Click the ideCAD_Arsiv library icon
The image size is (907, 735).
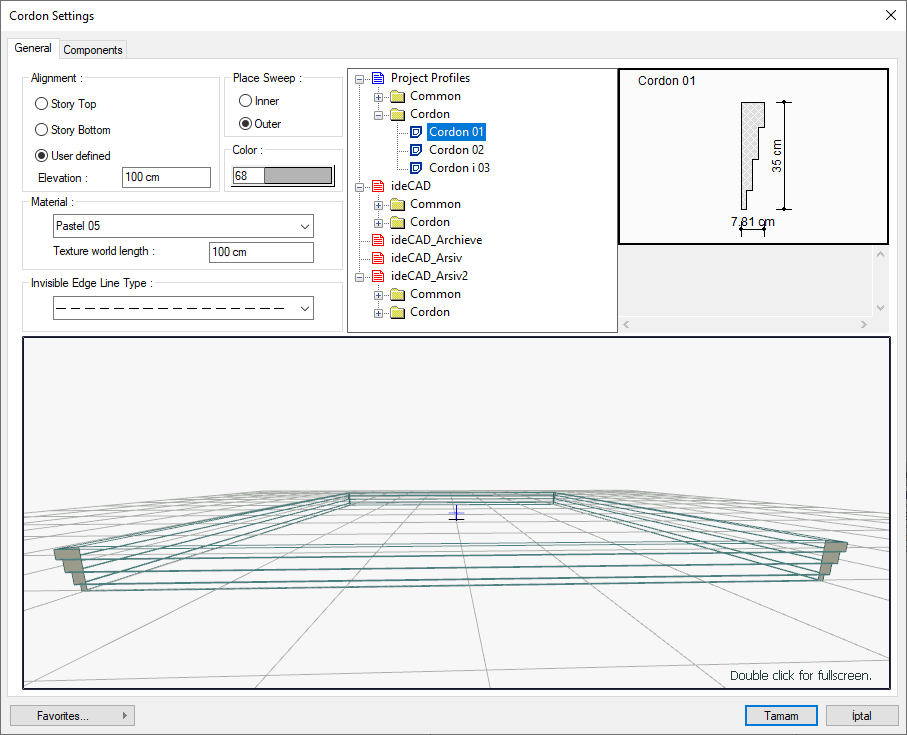point(378,258)
